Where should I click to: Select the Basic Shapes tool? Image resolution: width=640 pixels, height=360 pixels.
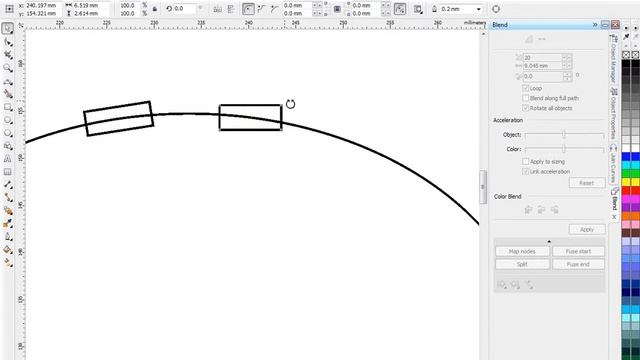click(7, 146)
